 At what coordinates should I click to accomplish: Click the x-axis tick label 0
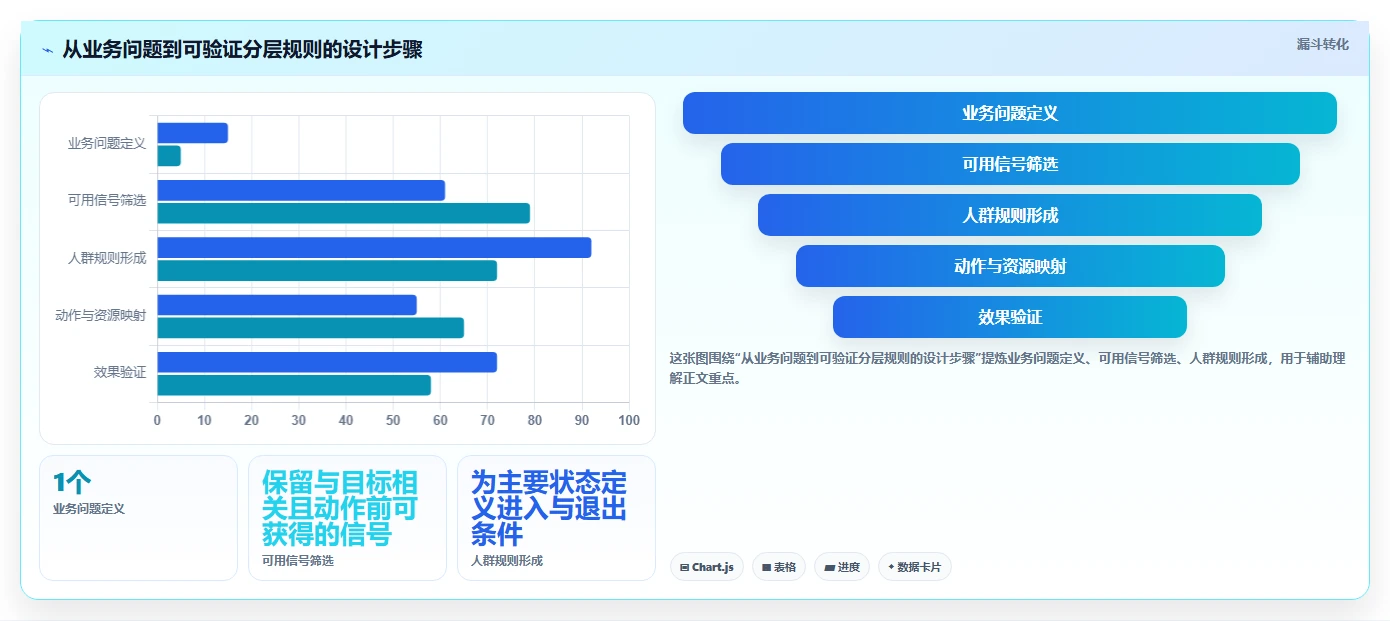157,421
